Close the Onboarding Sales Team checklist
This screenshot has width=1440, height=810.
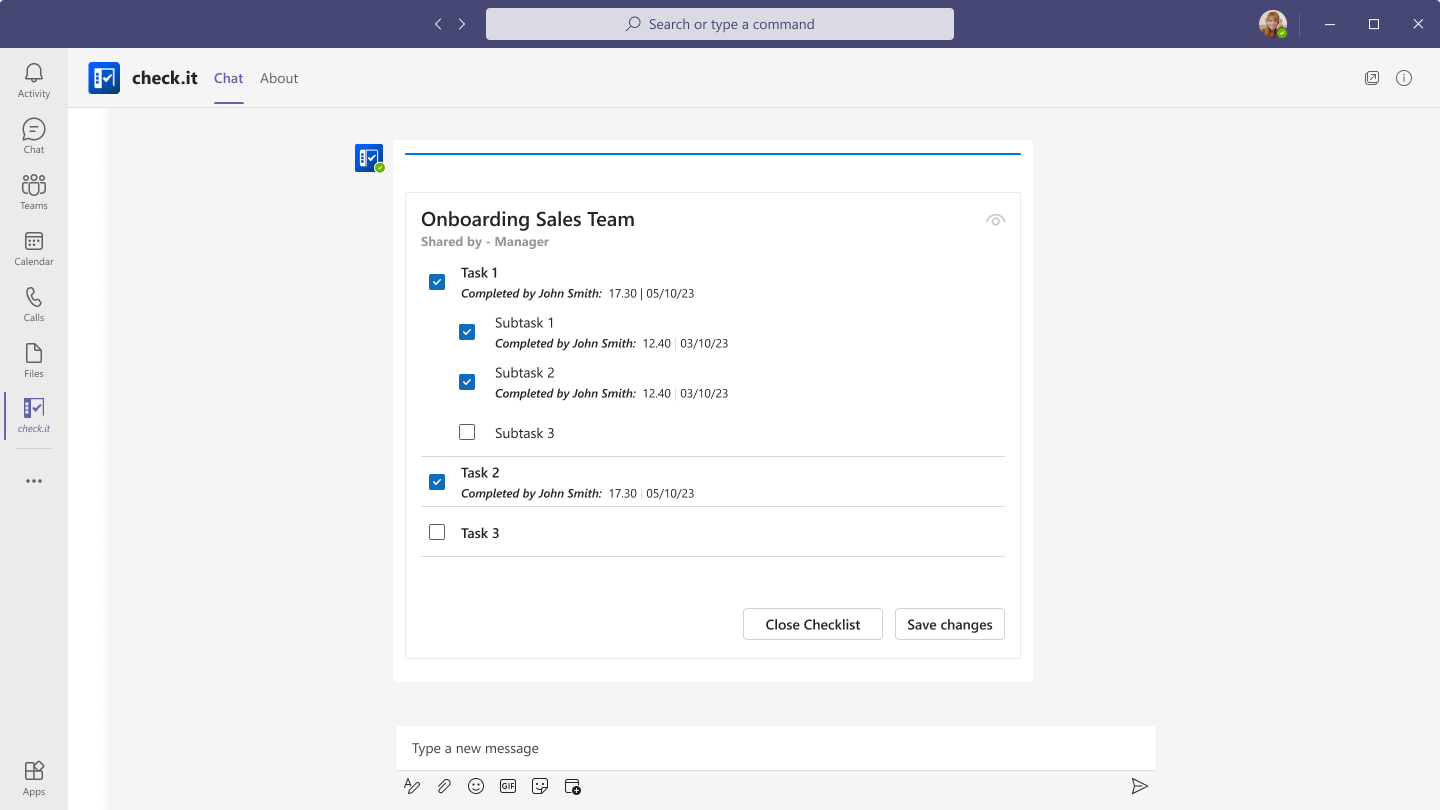(x=812, y=624)
